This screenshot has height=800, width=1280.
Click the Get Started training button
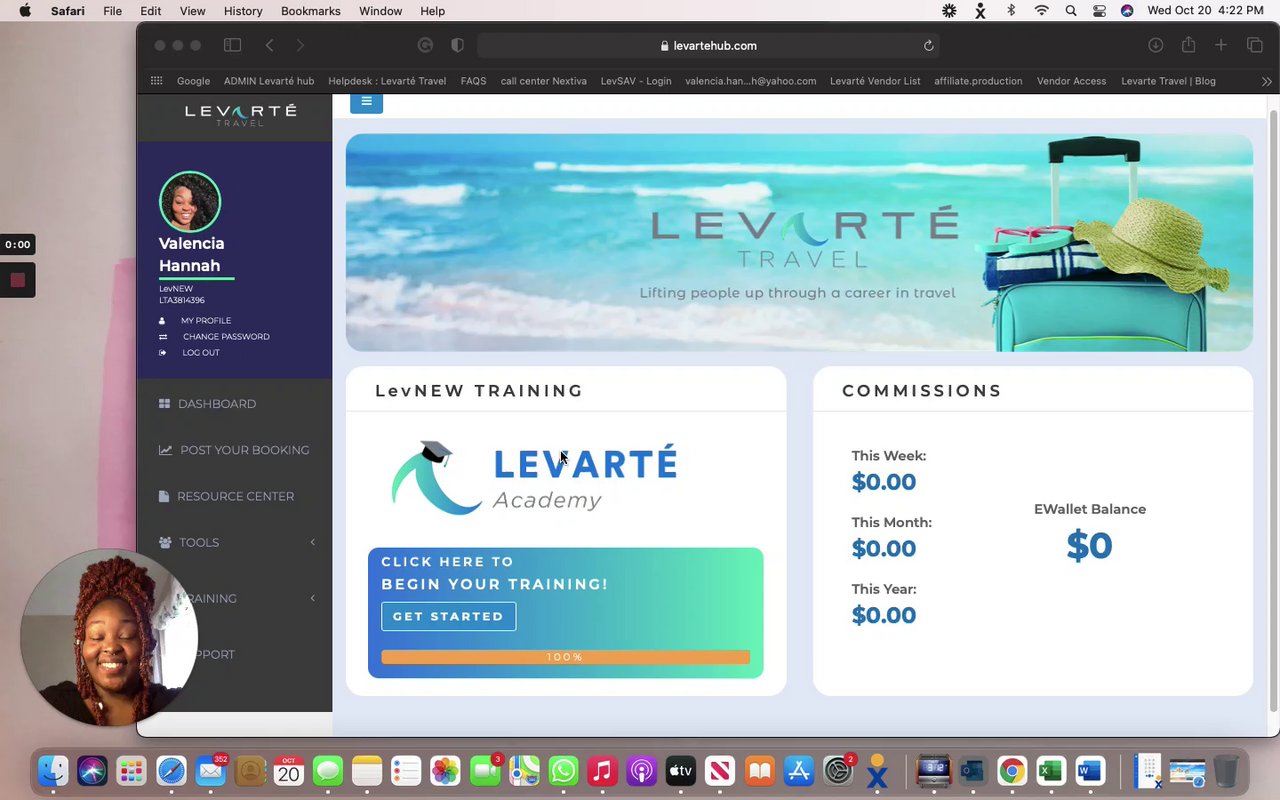pyautogui.click(x=448, y=616)
